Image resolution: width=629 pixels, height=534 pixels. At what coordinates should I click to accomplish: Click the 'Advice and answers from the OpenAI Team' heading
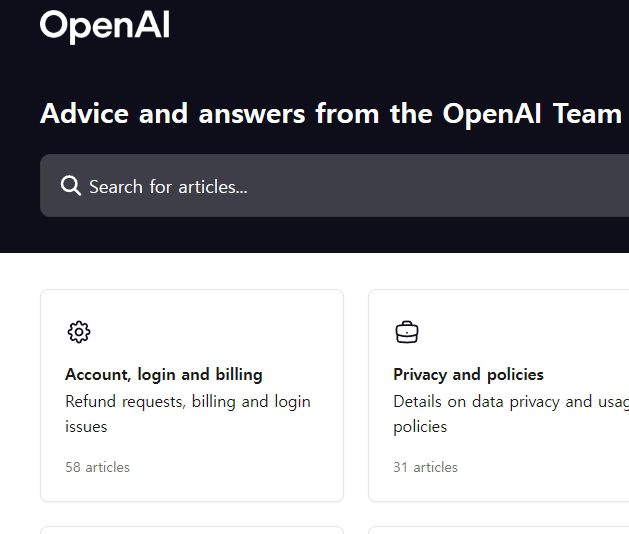[331, 114]
